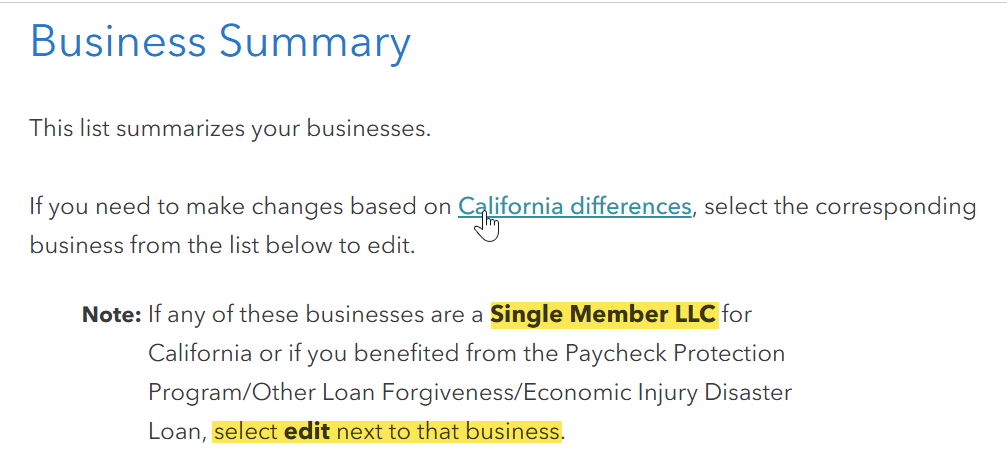
Task: Click the "Economic Injury Disaster" text
Action: [x=682, y=393]
